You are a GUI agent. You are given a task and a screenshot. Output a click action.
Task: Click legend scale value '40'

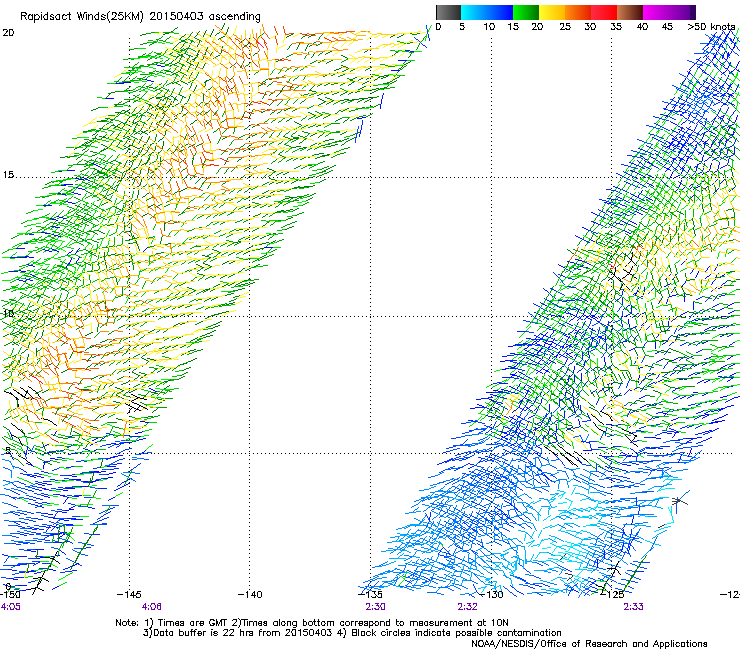[x=642, y=27]
